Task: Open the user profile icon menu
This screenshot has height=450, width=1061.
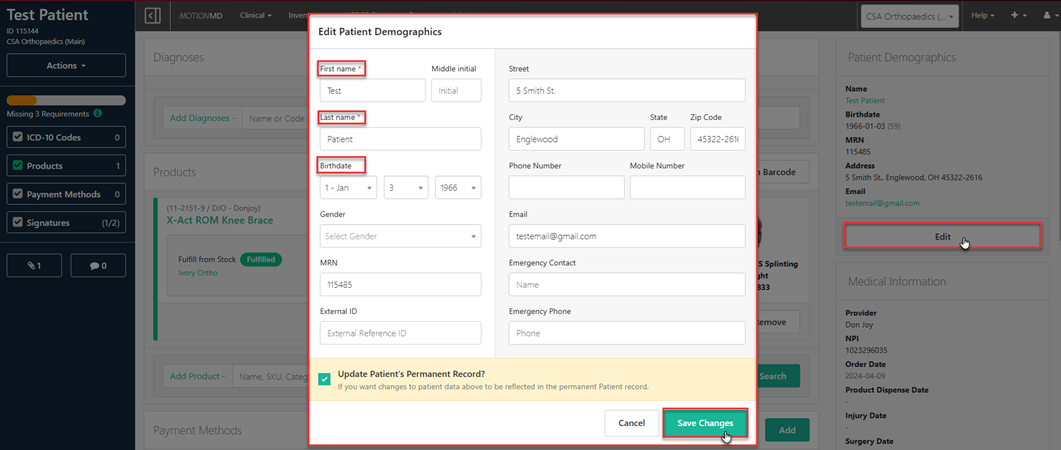Action: tap(1045, 16)
